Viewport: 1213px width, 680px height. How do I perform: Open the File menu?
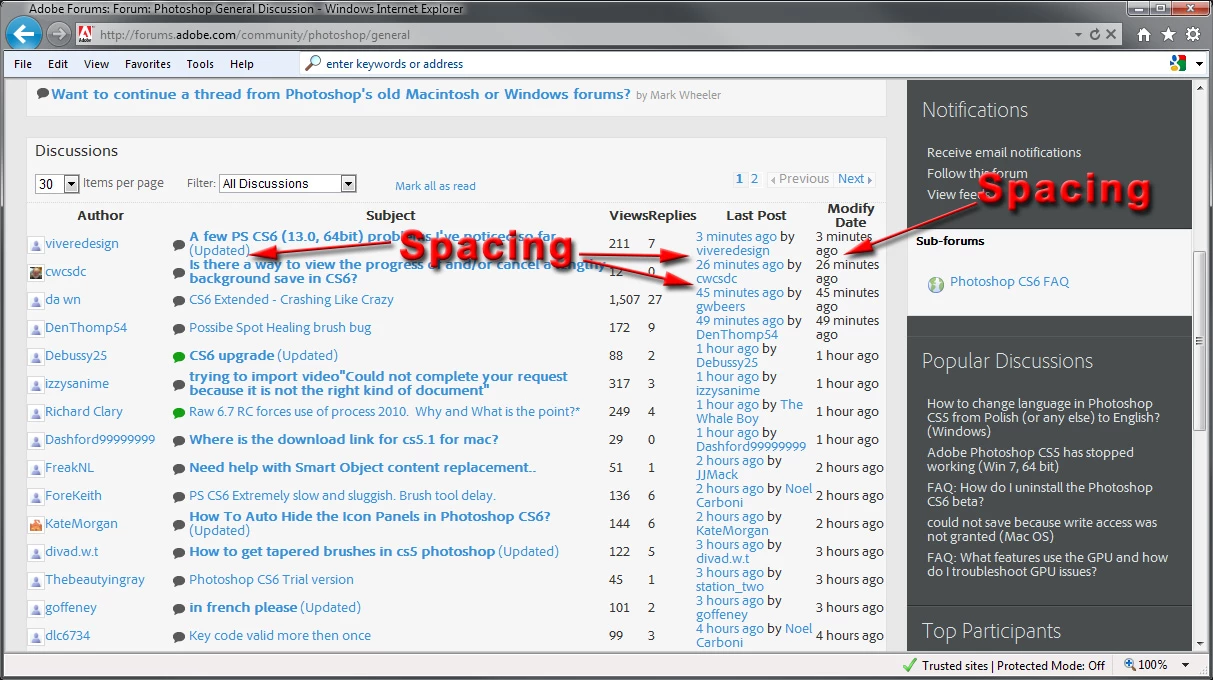(23, 64)
